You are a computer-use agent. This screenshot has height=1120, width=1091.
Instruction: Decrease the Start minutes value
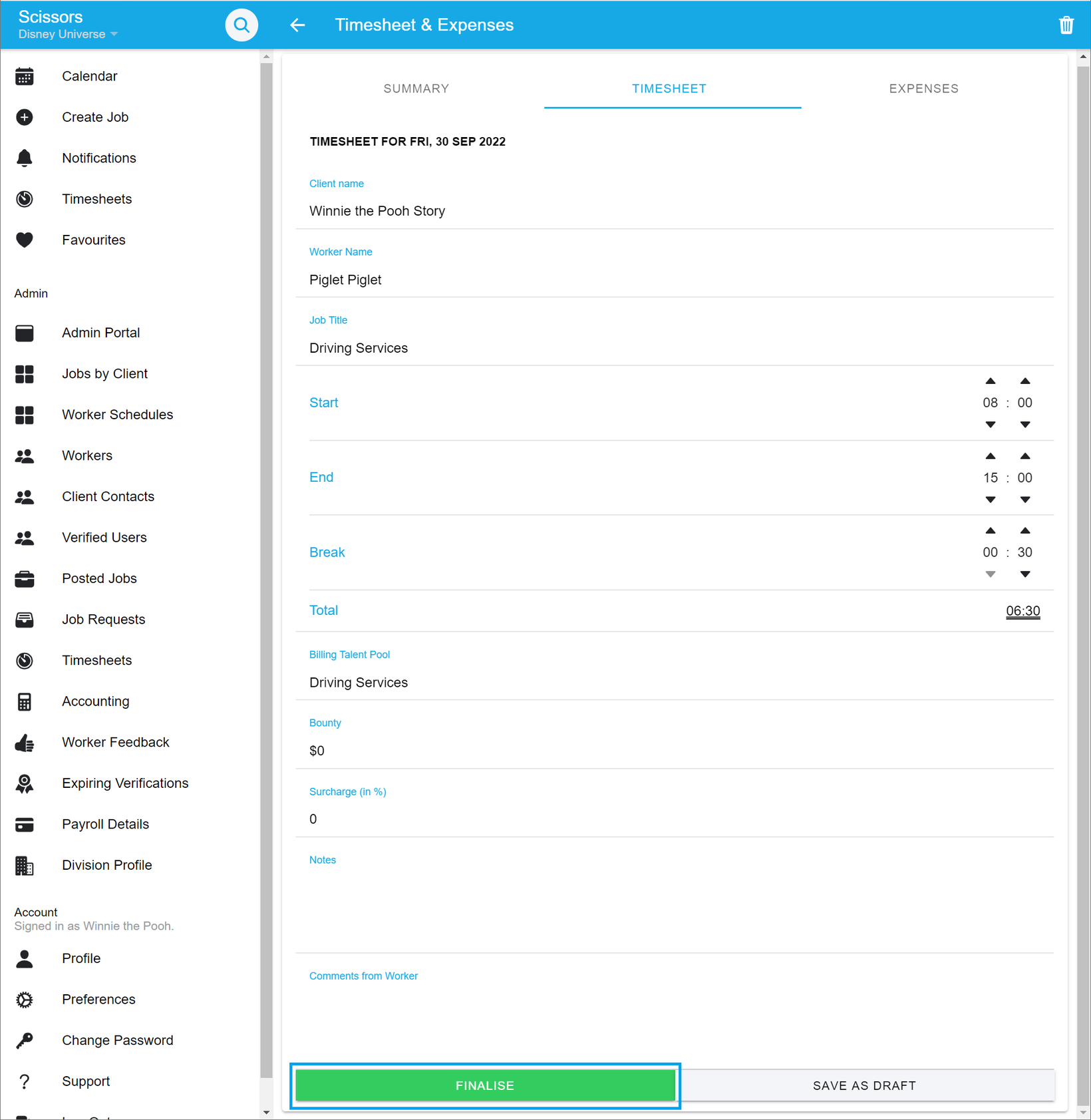1024,425
